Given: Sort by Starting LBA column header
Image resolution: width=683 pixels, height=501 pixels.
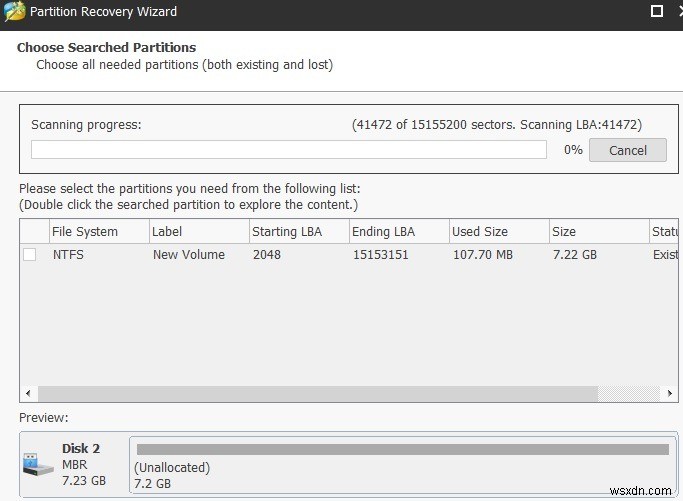Looking at the screenshot, I should [x=299, y=231].
